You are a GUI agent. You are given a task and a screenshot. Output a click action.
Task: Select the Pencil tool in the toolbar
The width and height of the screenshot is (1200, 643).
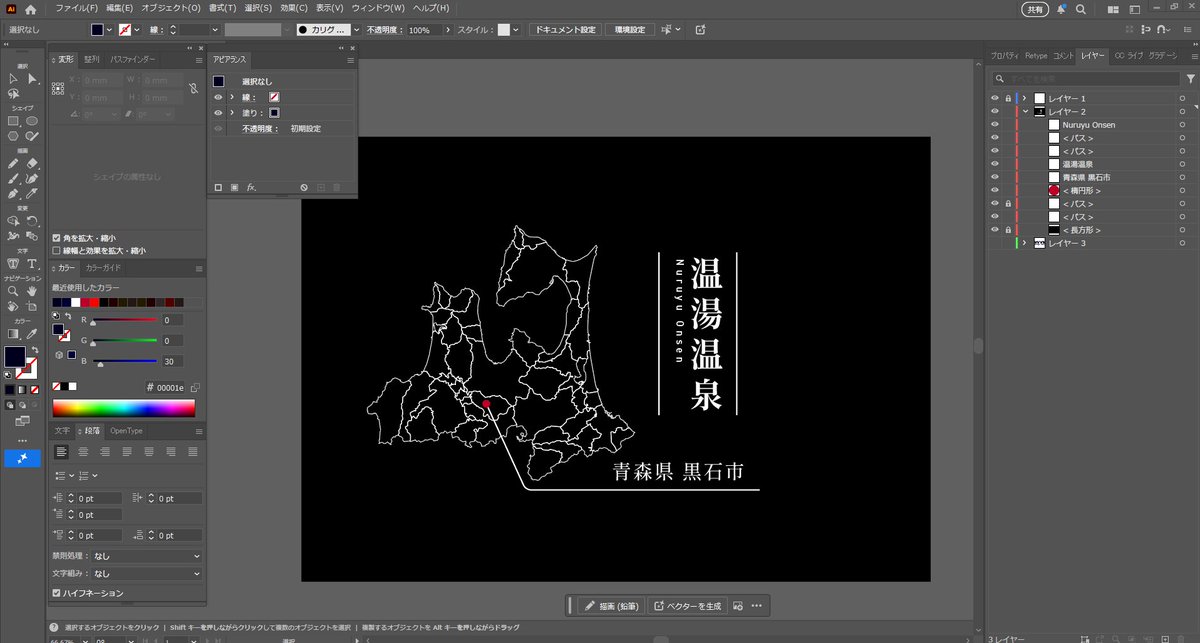(x=13, y=163)
